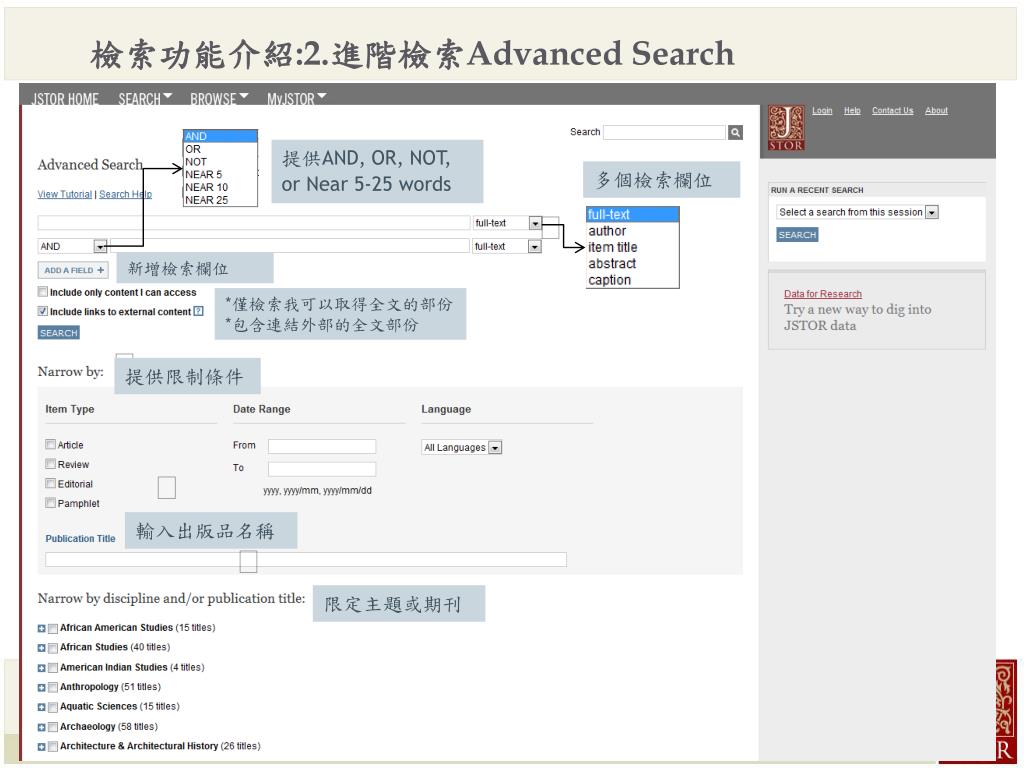Click 'African Studies (40 titles)' text
The width and height of the screenshot is (1024, 768).
[x=115, y=647]
